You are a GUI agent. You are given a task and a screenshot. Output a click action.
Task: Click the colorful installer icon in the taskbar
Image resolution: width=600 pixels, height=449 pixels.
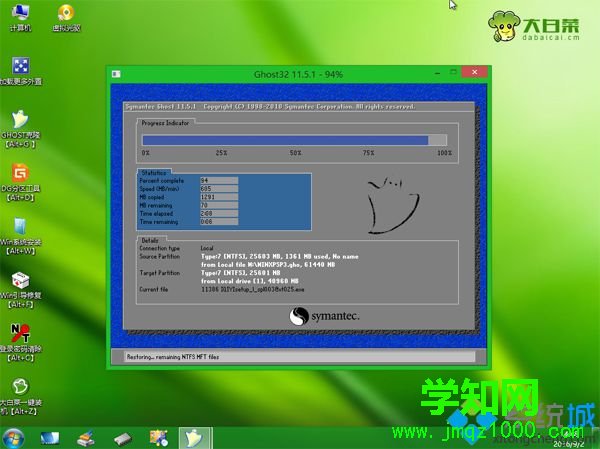159,438
